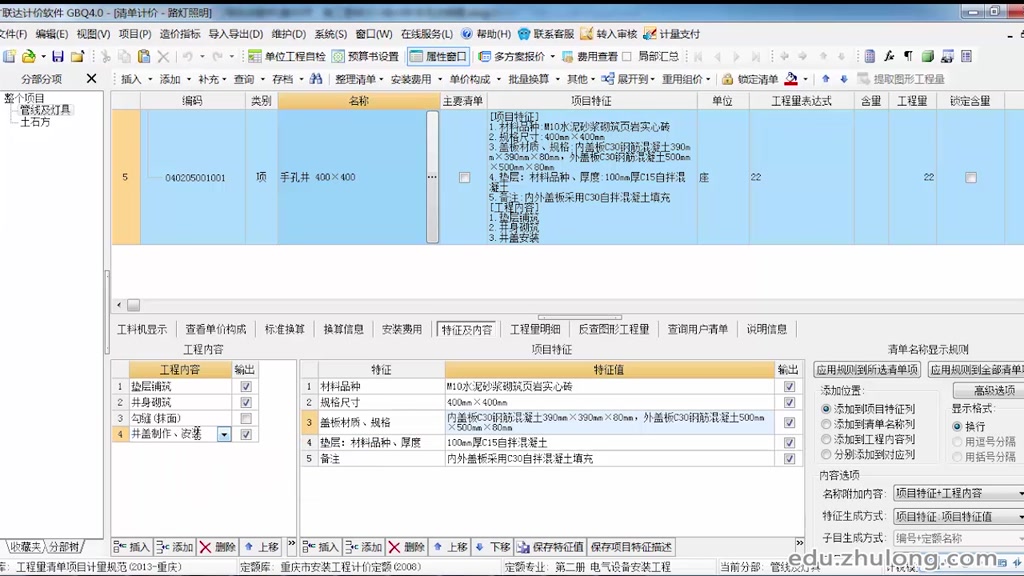Click the save diskette icon

pyautogui.click(x=58, y=56)
